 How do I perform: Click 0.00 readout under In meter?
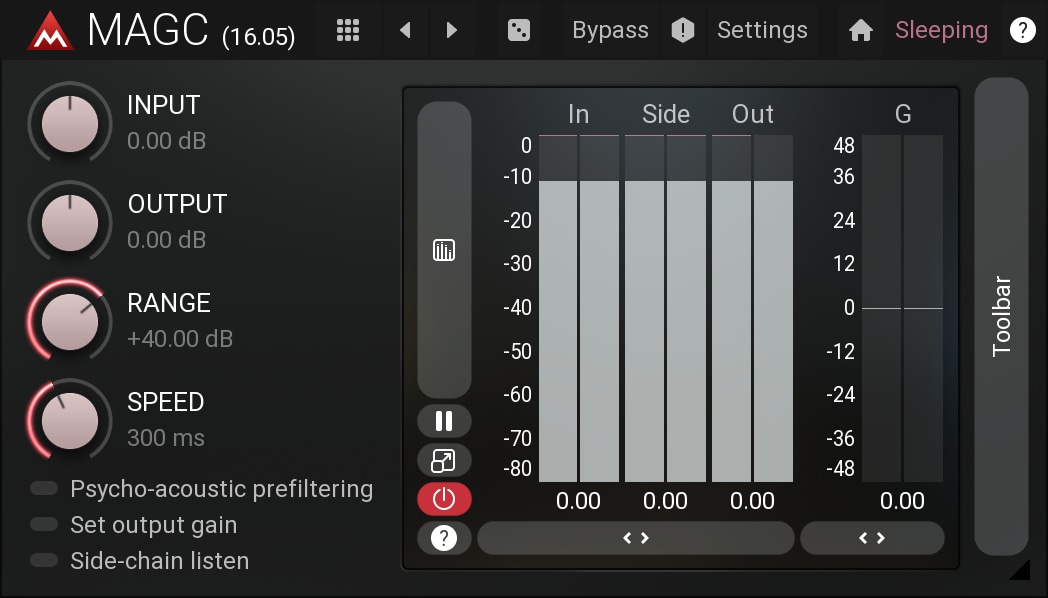[x=578, y=501]
